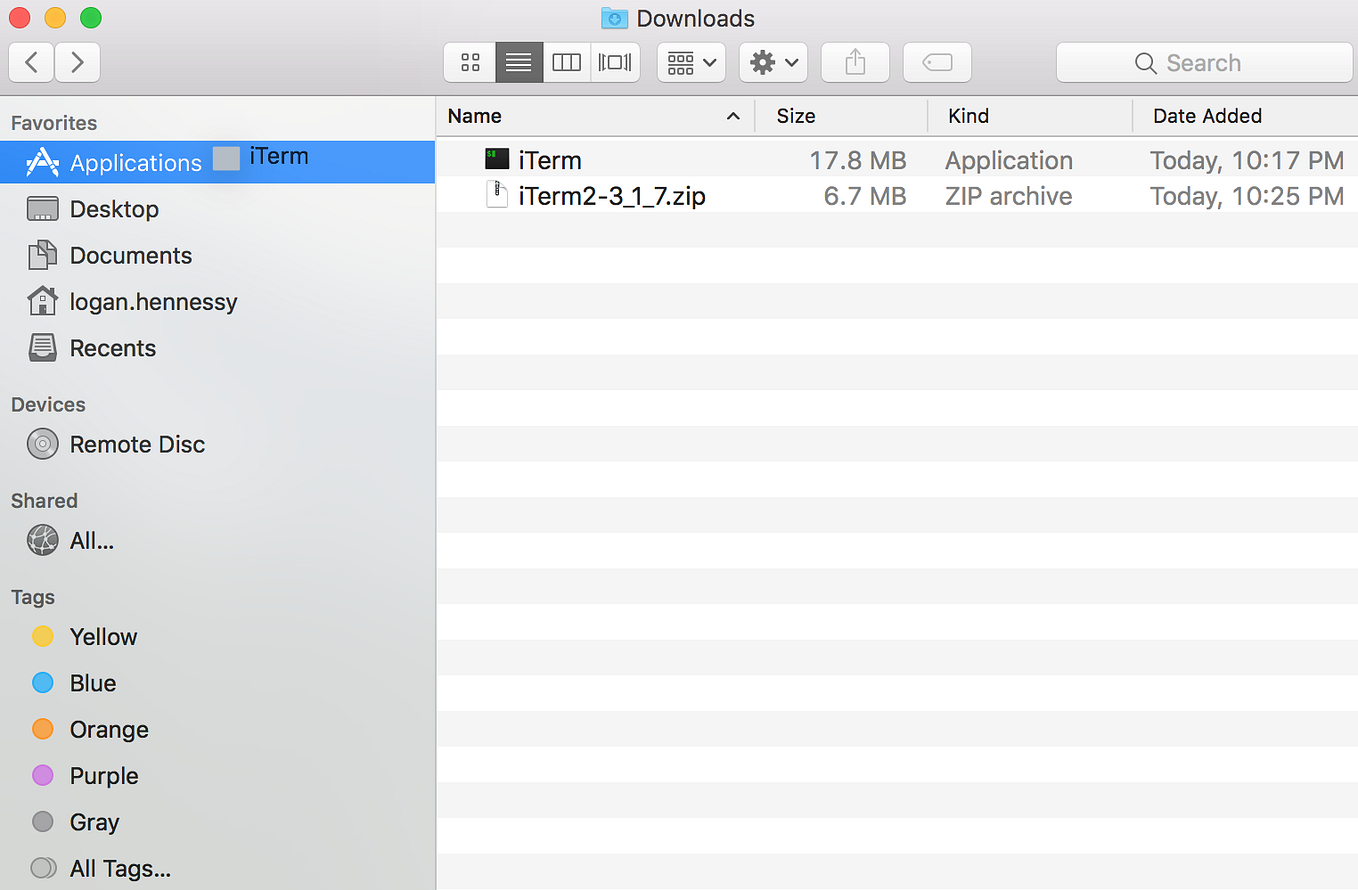This screenshot has height=890, width=1358.
Task: Click the zip archive file icon
Action: point(497,195)
